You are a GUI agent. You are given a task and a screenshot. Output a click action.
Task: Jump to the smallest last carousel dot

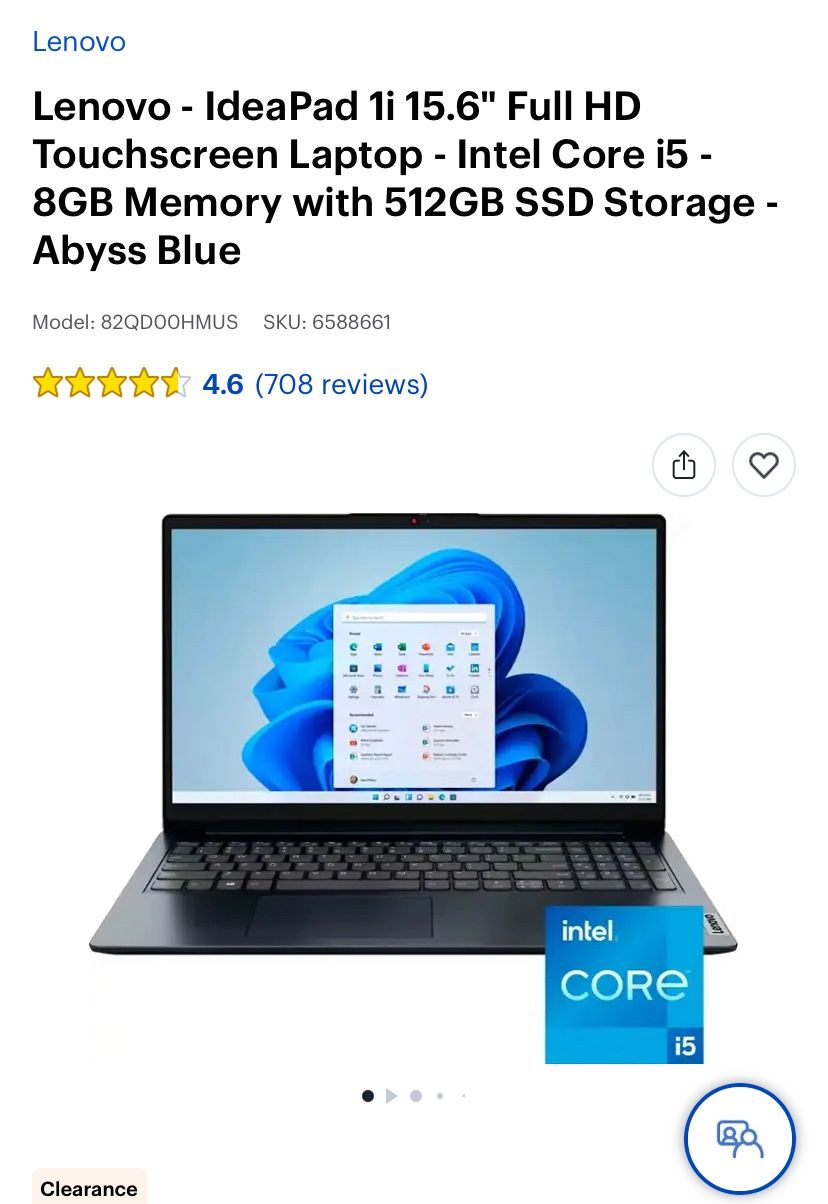(464, 1096)
